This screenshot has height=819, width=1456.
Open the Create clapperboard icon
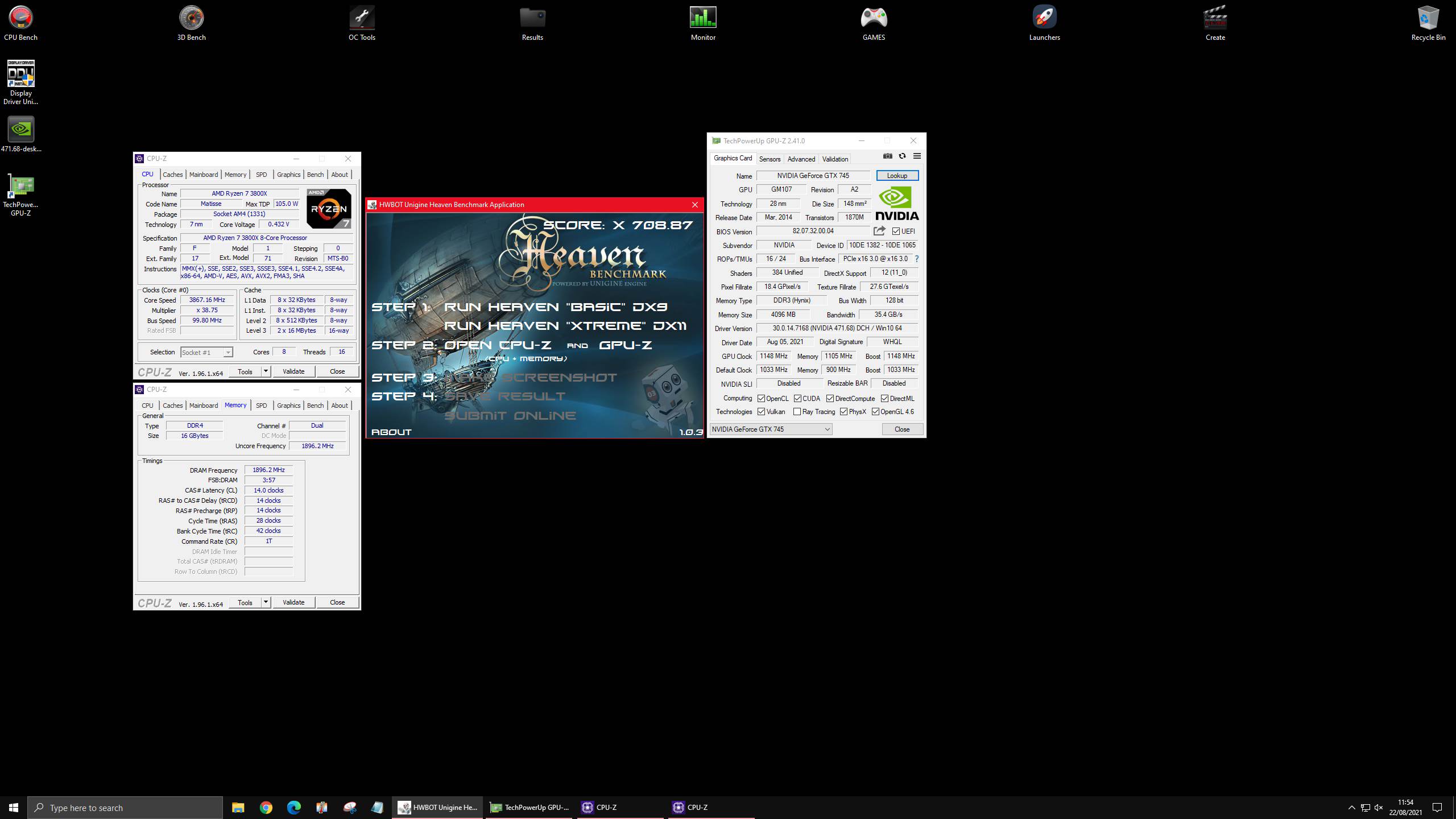[x=1215, y=23]
